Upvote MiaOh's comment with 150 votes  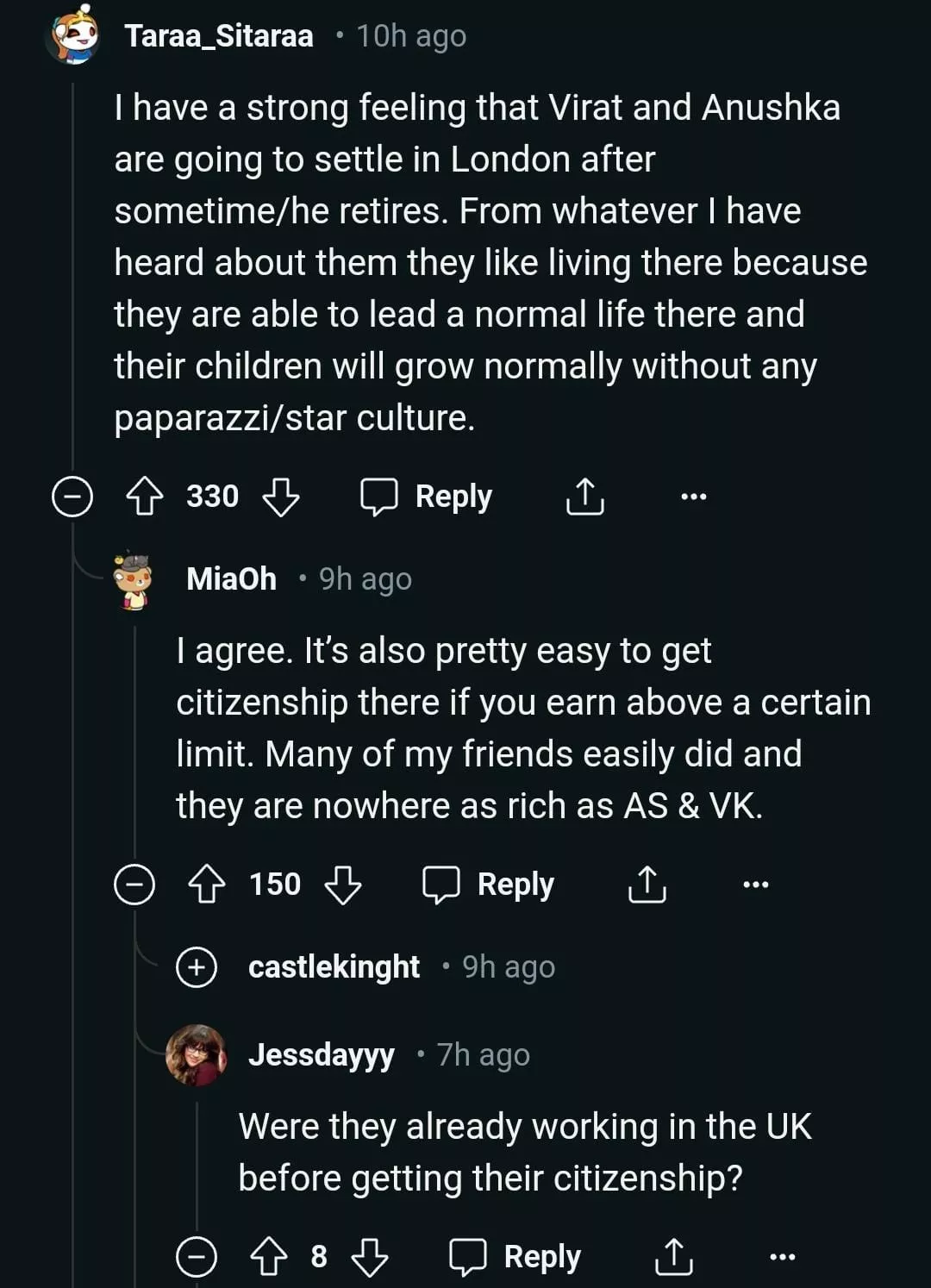point(207,885)
